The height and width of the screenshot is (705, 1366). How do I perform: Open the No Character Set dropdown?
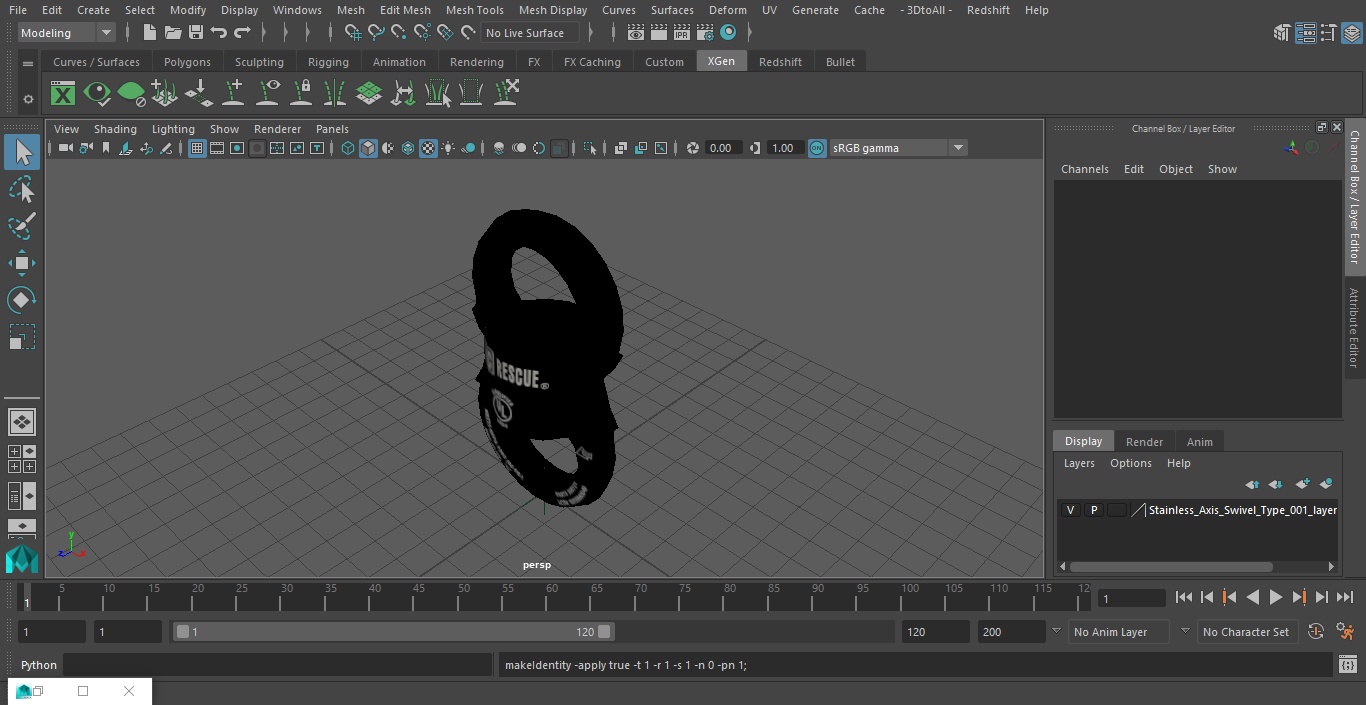click(x=1246, y=632)
